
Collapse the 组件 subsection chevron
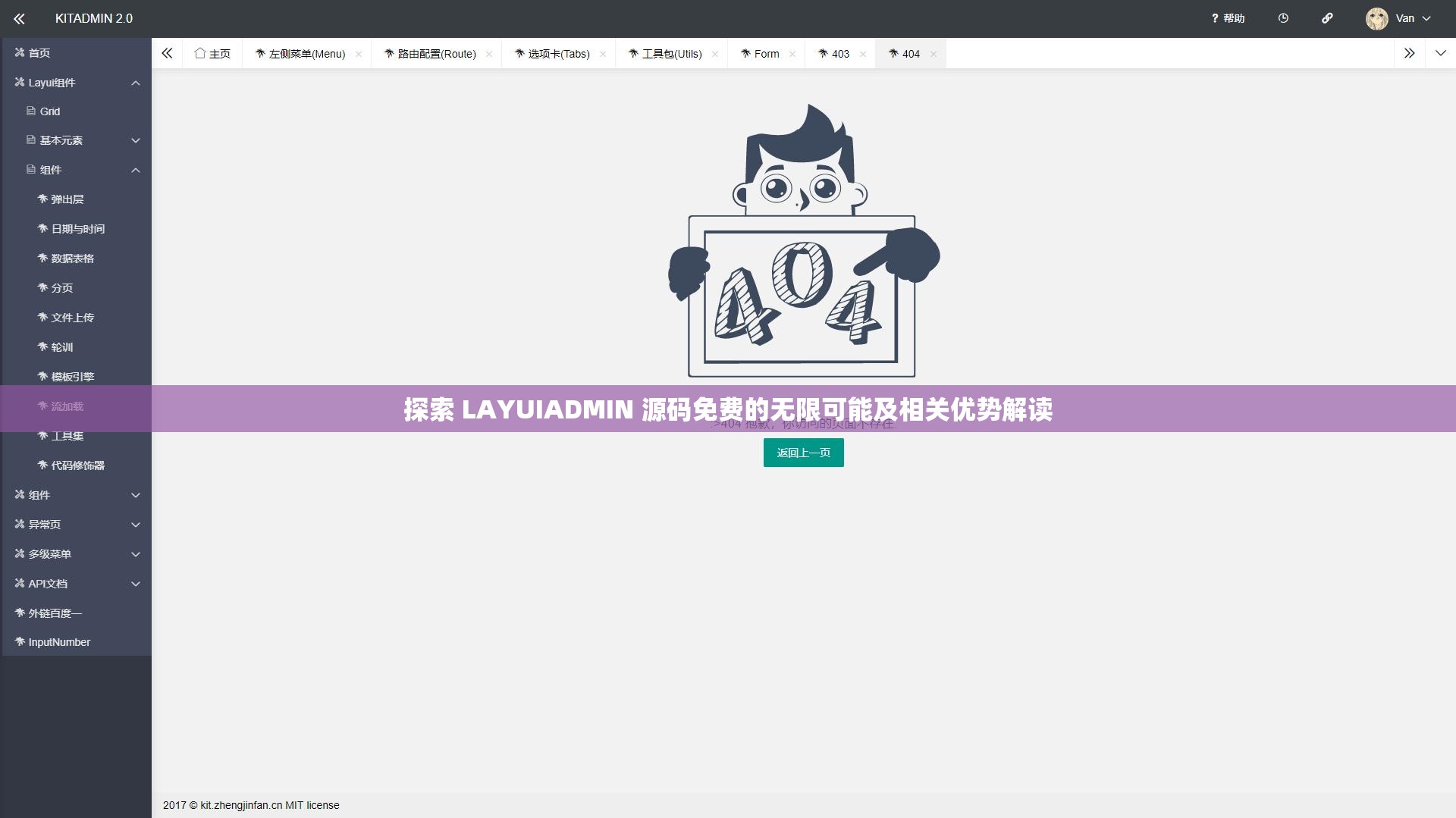pyautogui.click(x=135, y=170)
